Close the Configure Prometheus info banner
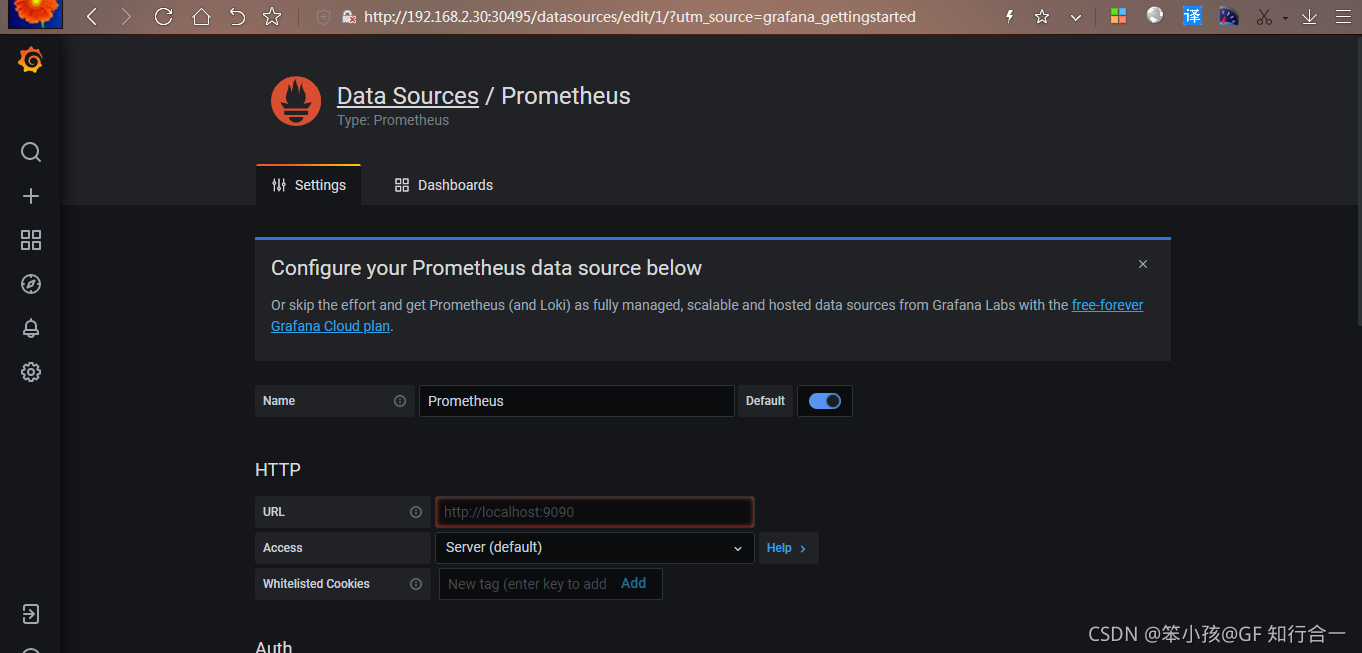This screenshot has width=1362, height=653. pyautogui.click(x=1143, y=264)
